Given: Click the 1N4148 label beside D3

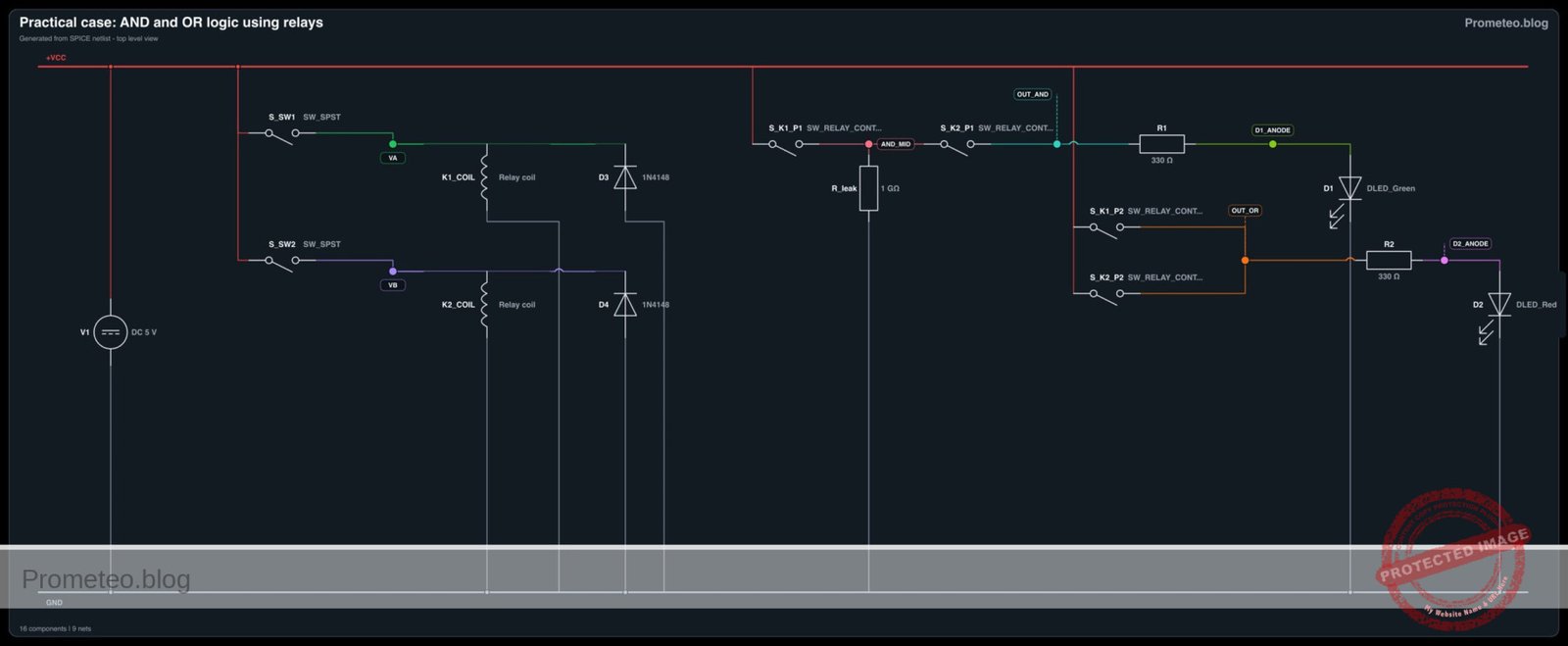Looking at the screenshot, I should (656, 177).
